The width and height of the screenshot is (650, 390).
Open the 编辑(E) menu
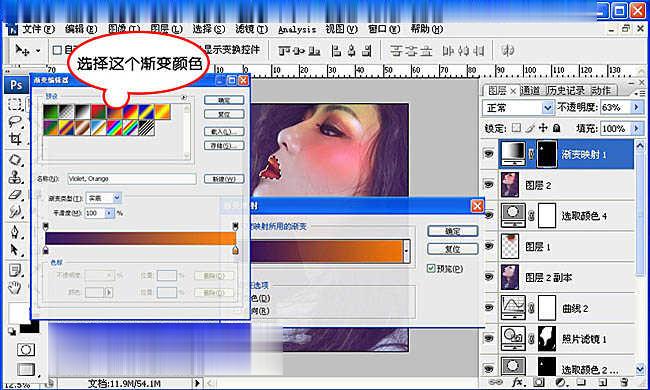[81, 29]
